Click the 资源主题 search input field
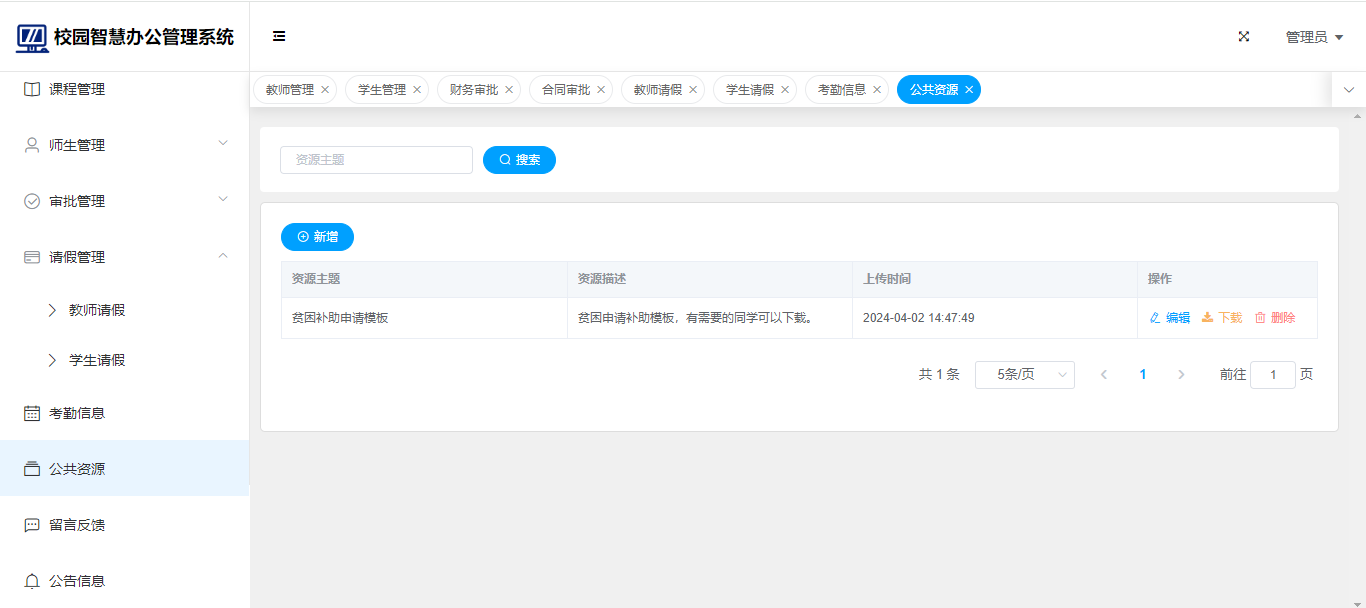Screen dimensions: 1366x608 [x=376, y=160]
